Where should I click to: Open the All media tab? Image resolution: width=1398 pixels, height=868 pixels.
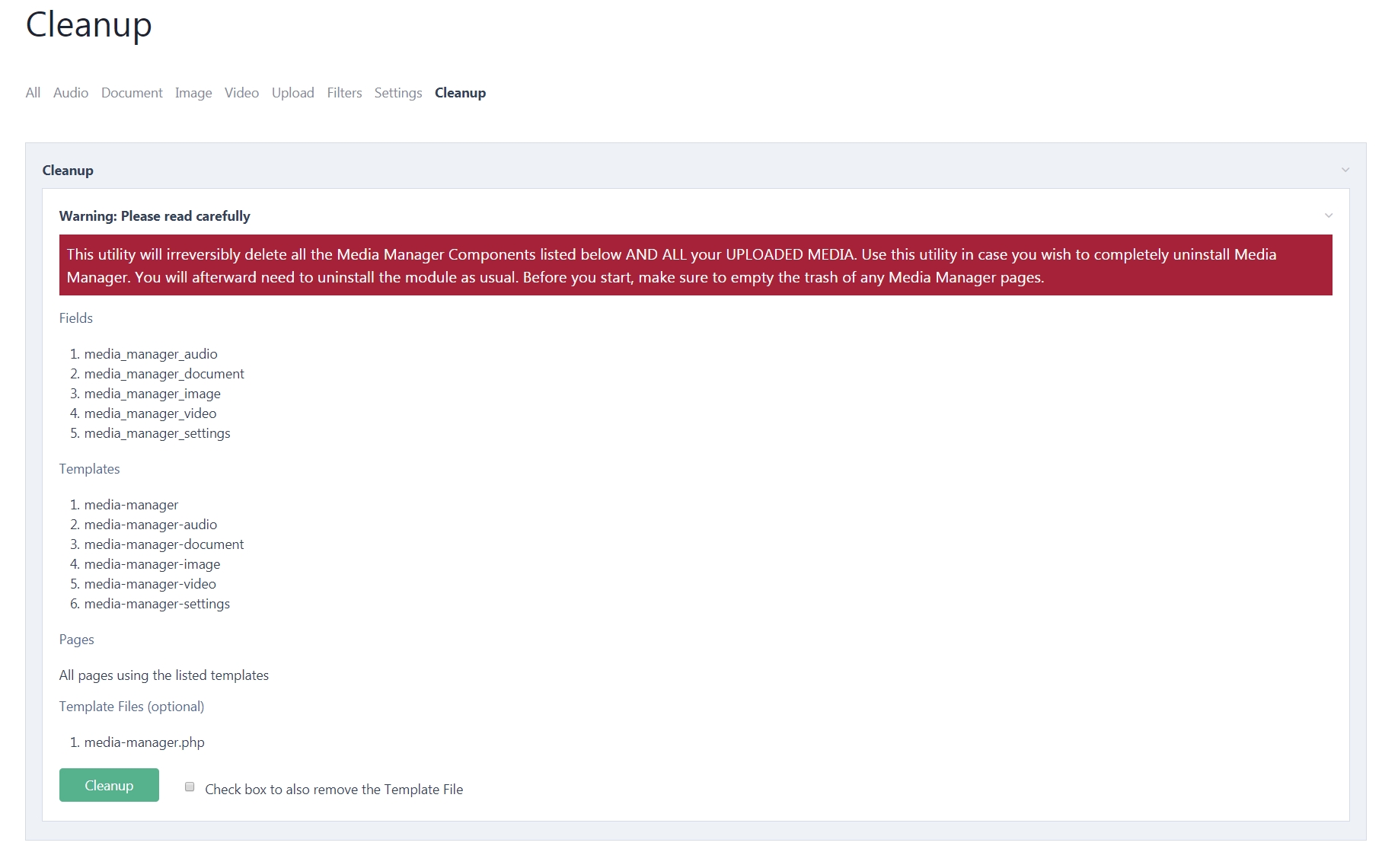[33, 93]
